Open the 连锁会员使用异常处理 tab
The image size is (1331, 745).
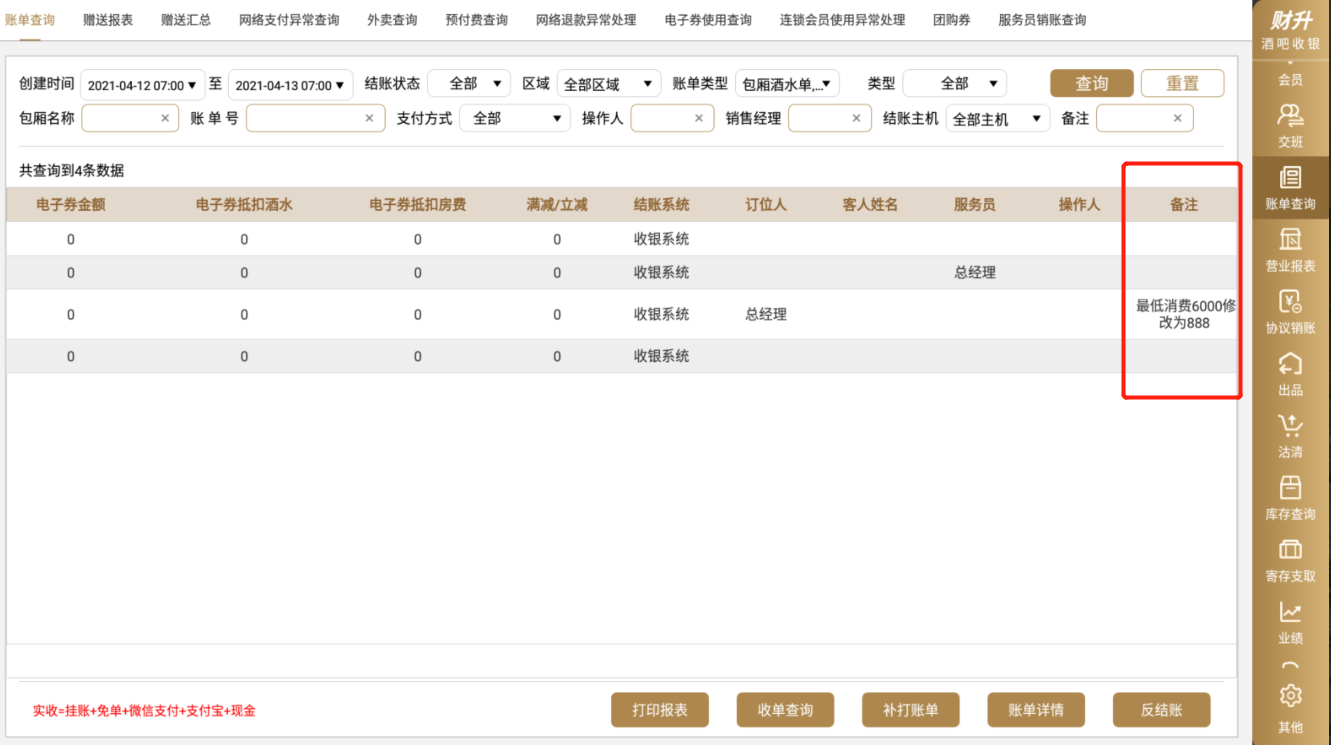click(842, 20)
